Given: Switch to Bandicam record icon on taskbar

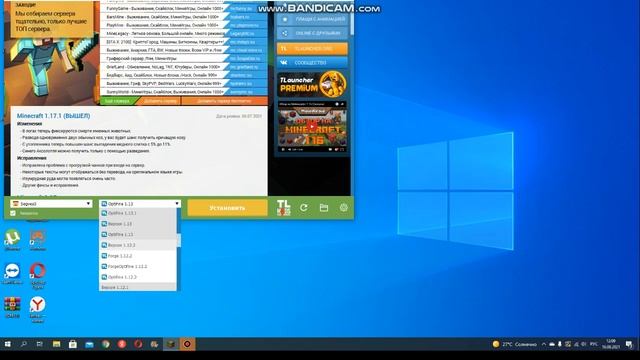Looking at the screenshot, I should [187, 344].
